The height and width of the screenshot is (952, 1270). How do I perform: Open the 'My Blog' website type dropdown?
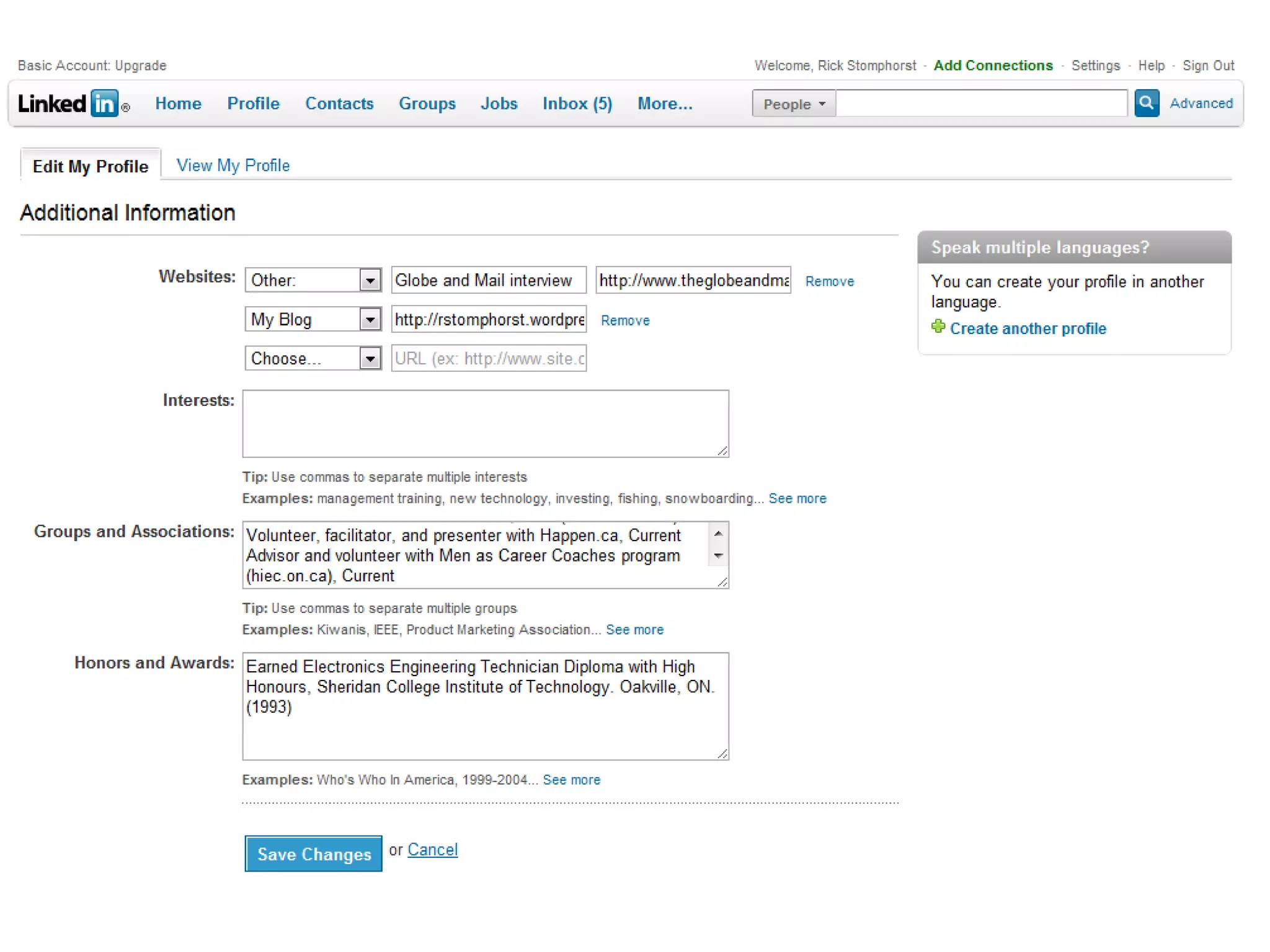pyautogui.click(x=370, y=319)
